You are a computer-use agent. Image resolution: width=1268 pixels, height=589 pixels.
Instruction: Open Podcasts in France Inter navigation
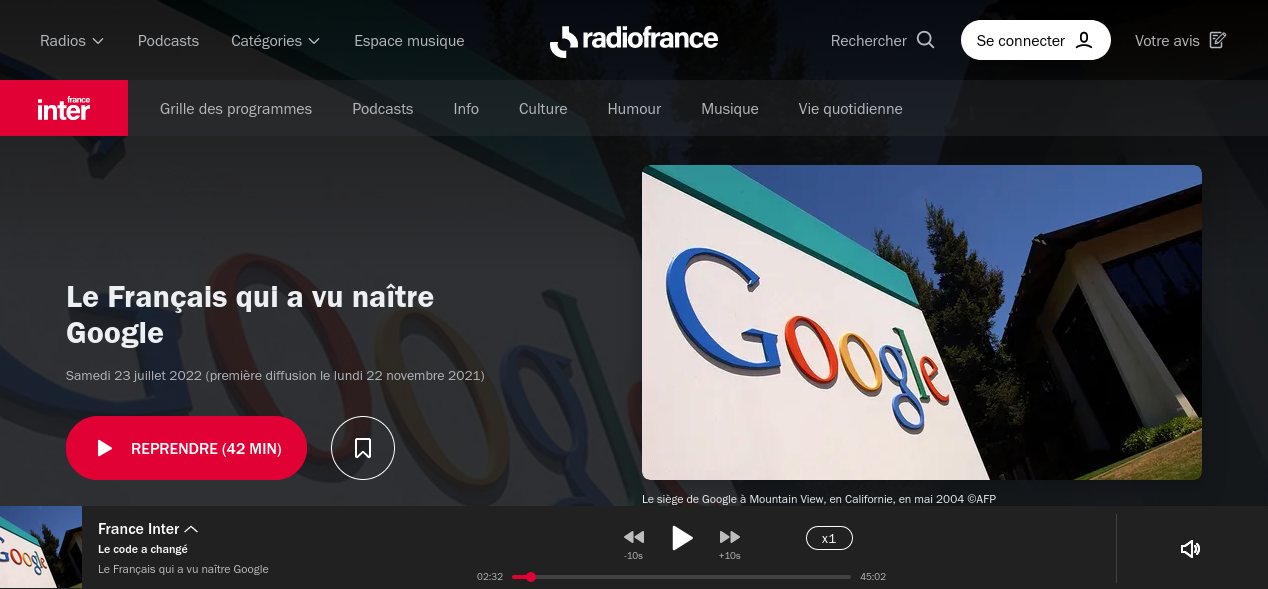tap(382, 108)
